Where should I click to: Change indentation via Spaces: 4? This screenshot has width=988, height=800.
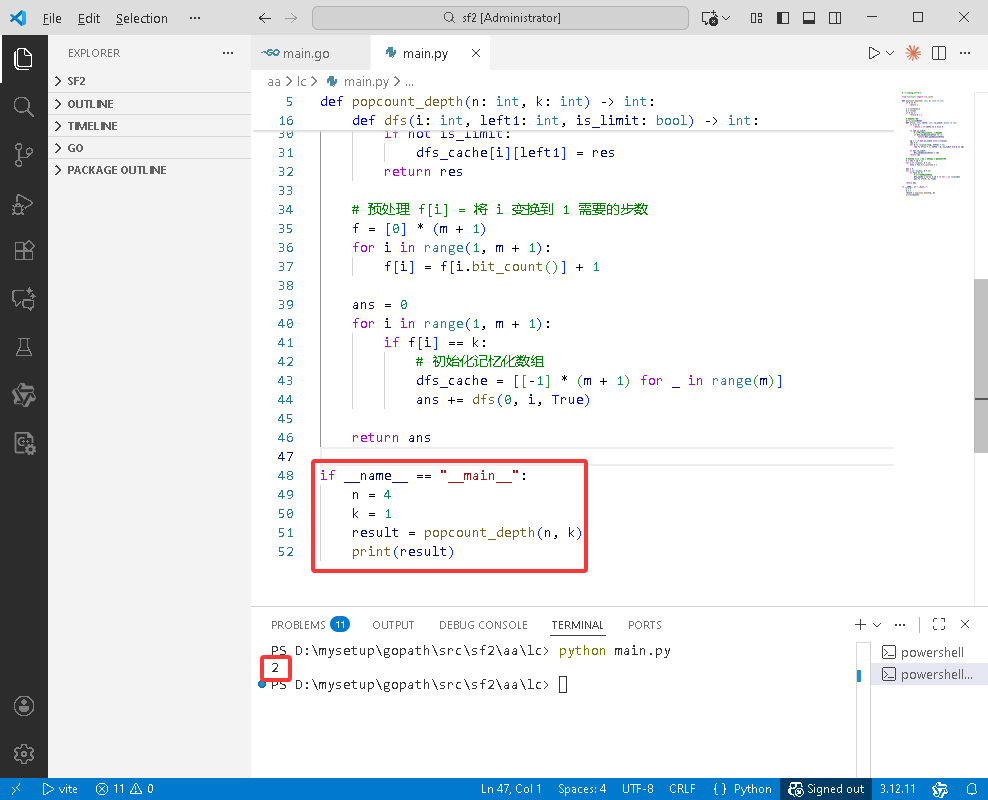(582, 789)
